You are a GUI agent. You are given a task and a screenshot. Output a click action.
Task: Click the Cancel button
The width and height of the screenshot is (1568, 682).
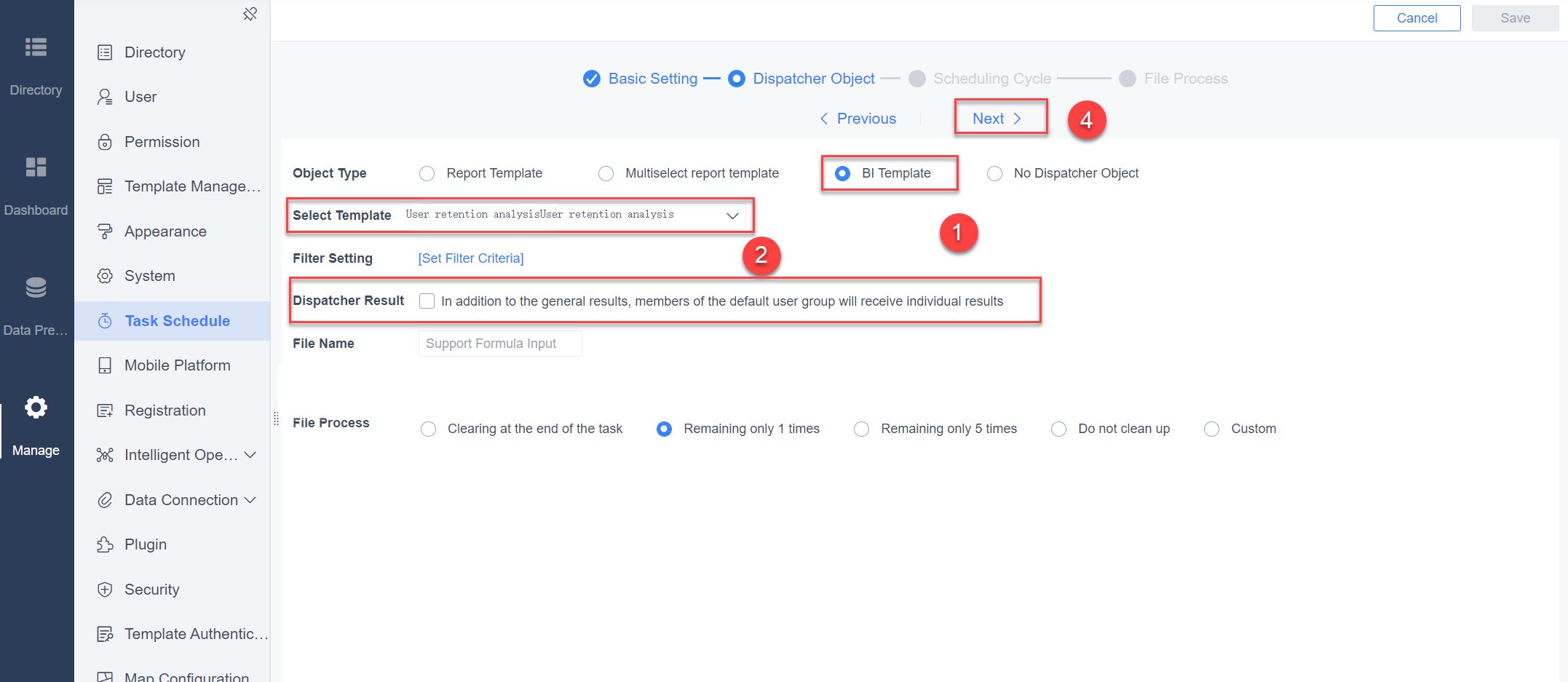[x=1417, y=18]
